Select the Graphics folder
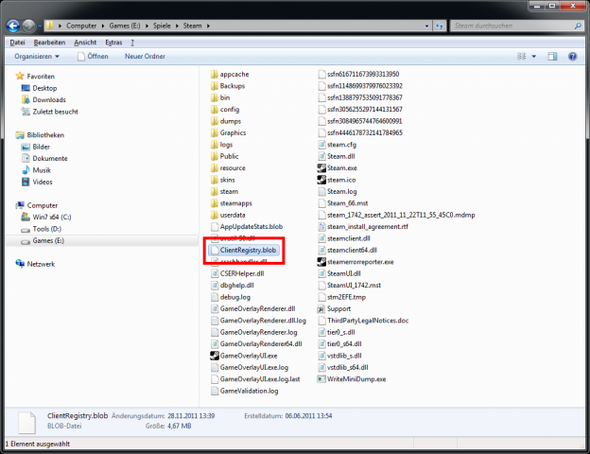590x454 pixels. click(x=228, y=133)
